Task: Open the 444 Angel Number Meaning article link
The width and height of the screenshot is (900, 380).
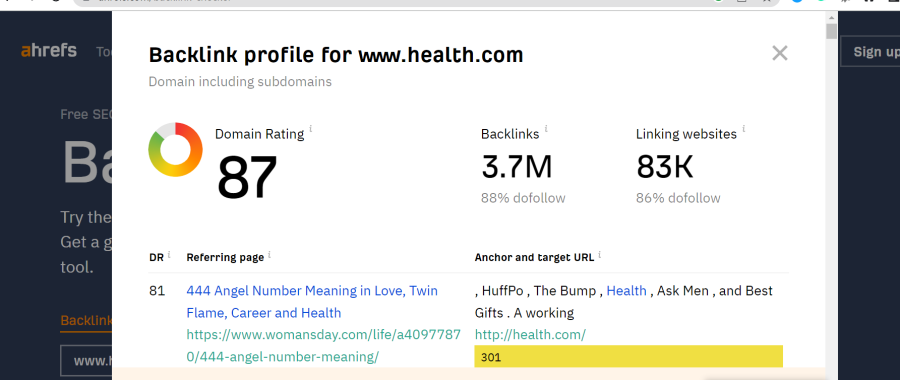Action: [312, 302]
